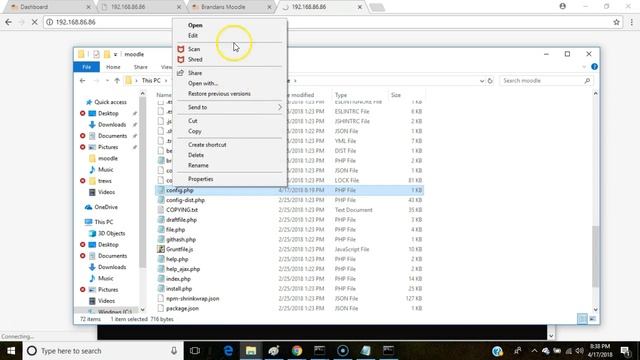Open the address bar history dropdown
The image size is (640, 360).
[482, 81]
